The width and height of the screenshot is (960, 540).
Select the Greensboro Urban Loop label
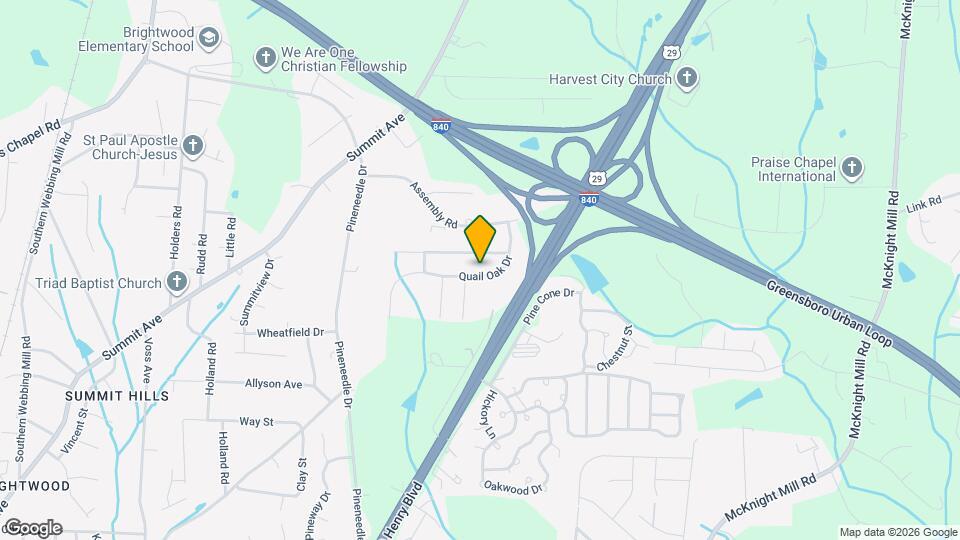tap(829, 313)
